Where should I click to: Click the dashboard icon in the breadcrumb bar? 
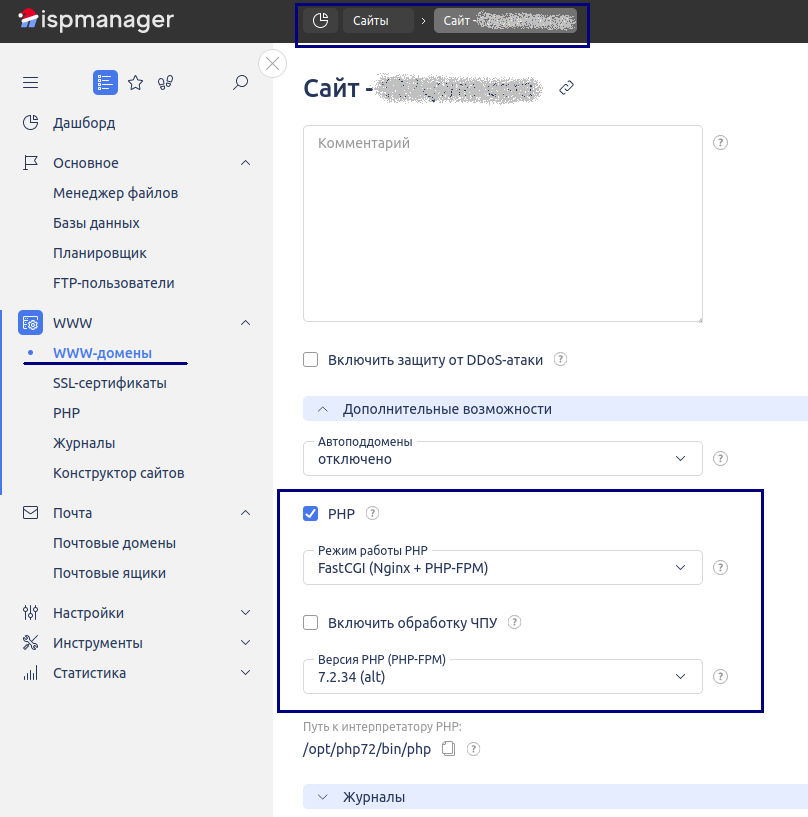tap(320, 21)
